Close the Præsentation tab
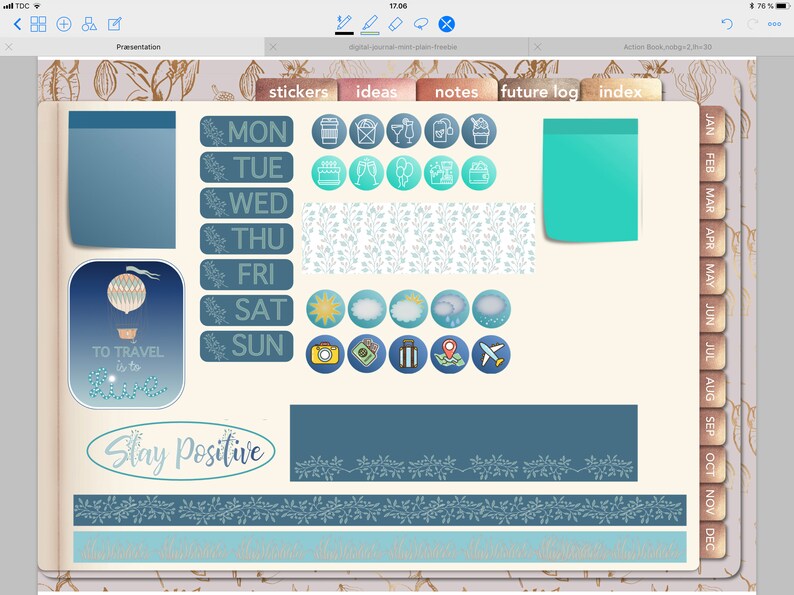The height and width of the screenshot is (595, 794). 9,47
